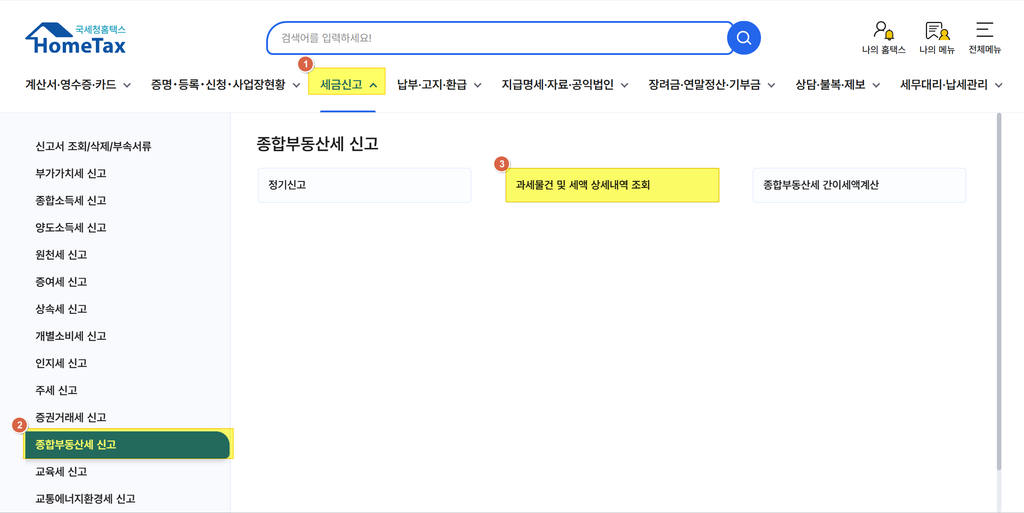Select 종합소득세 신고 in sidebar
The height and width of the screenshot is (513, 1024).
click(71, 200)
